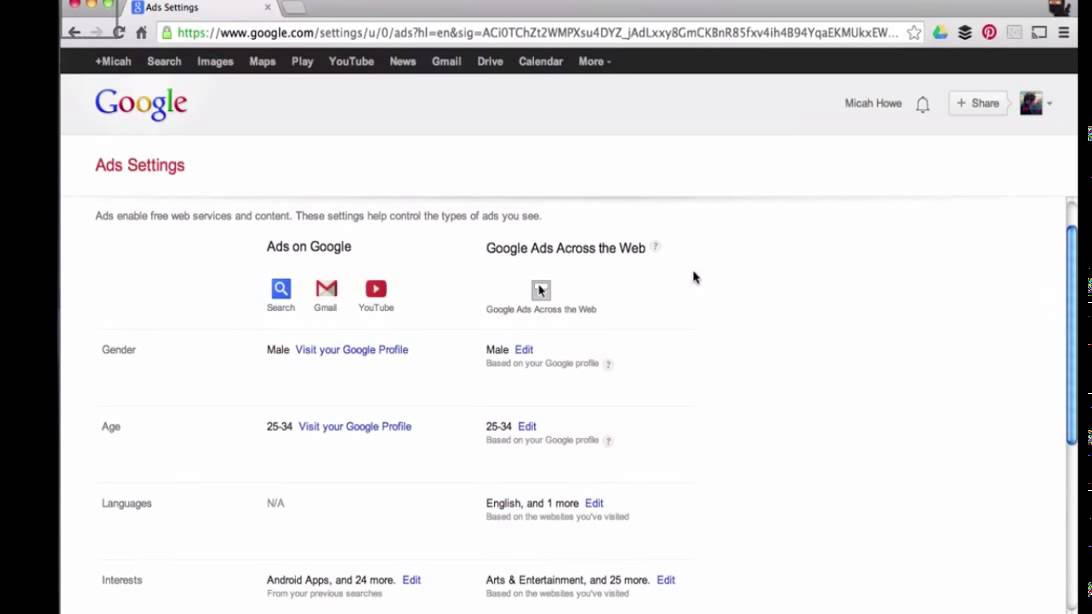1092x614 pixels.
Task: Click the Interests row label
Action: coord(122,580)
